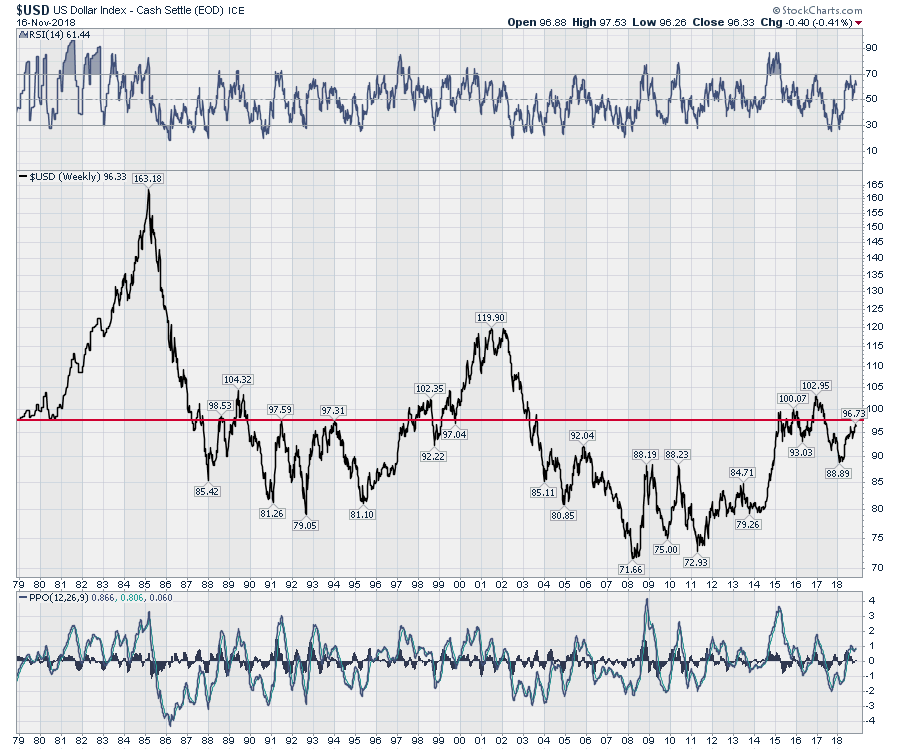Image resolution: width=900 pixels, height=750 pixels.
Task: Click the 84.71 price label
Action: 742,472
